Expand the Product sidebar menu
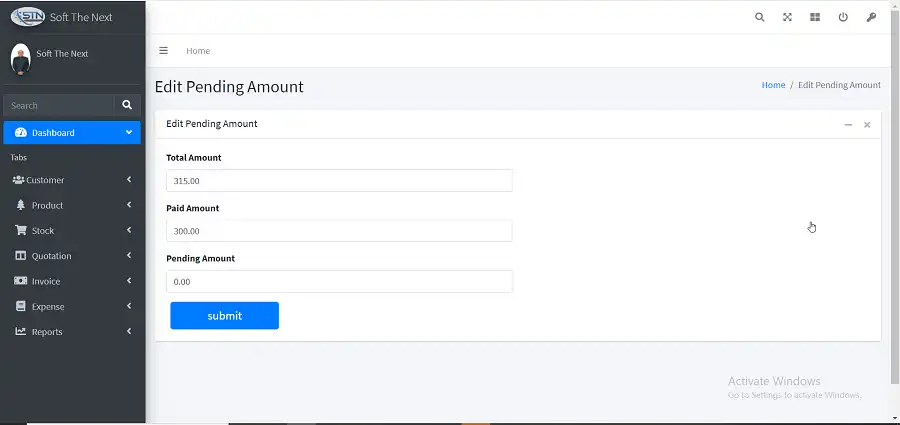Image resolution: width=900 pixels, height=425 pixels. point(71,205)
